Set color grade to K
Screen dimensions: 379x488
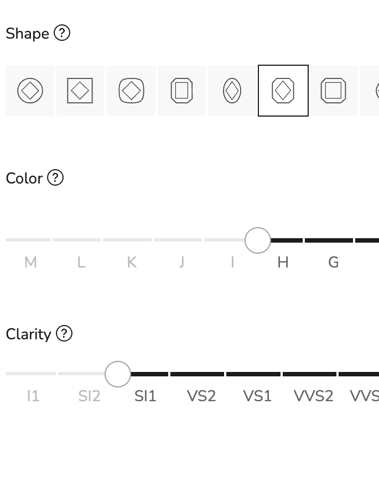132,263
